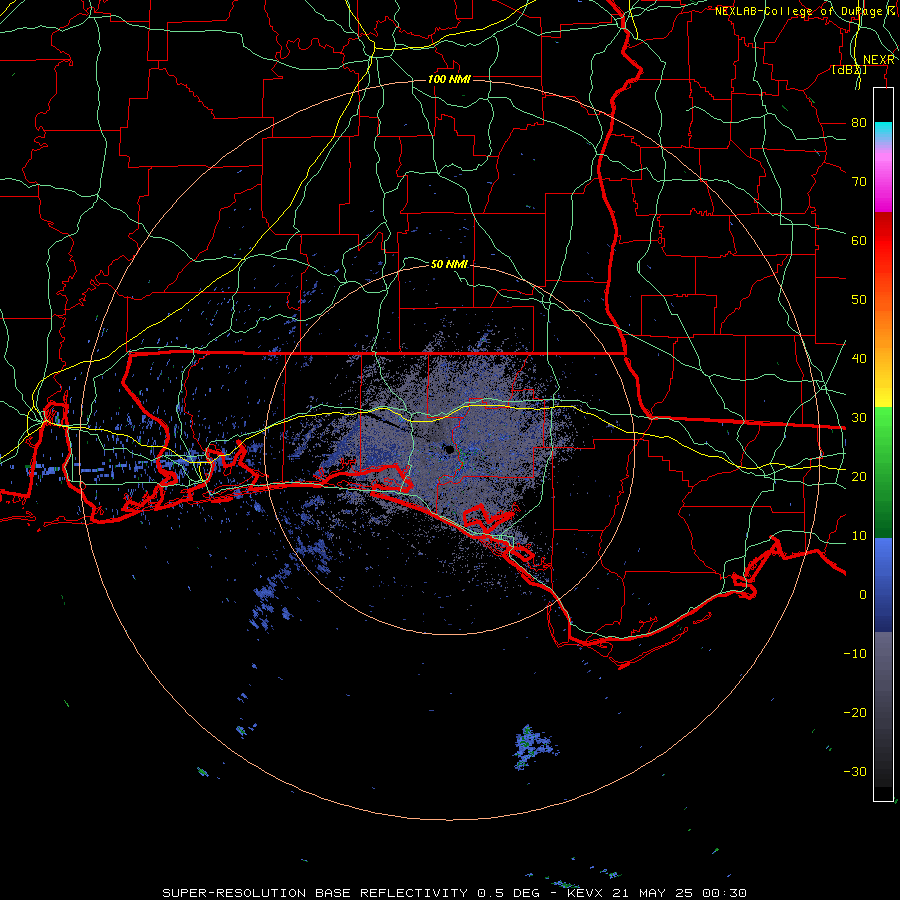The image size is (900, 900).
Task: Click the -10 value on the dBZ scale
Action: click(x=855, y=653)
